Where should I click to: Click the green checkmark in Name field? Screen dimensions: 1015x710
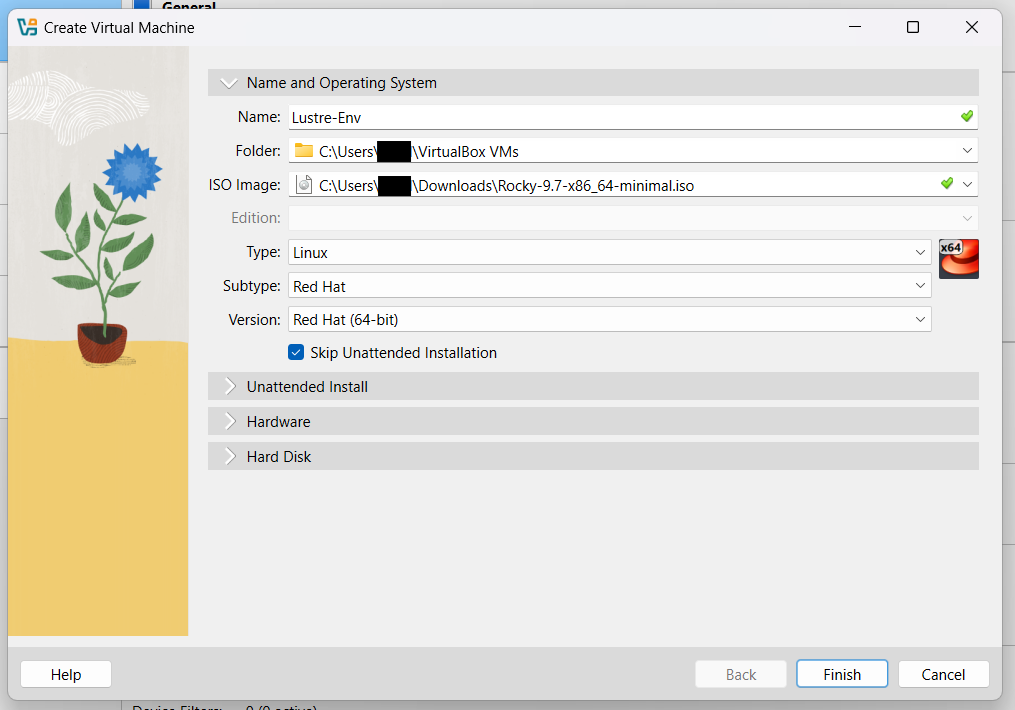[x=966, y=117]
